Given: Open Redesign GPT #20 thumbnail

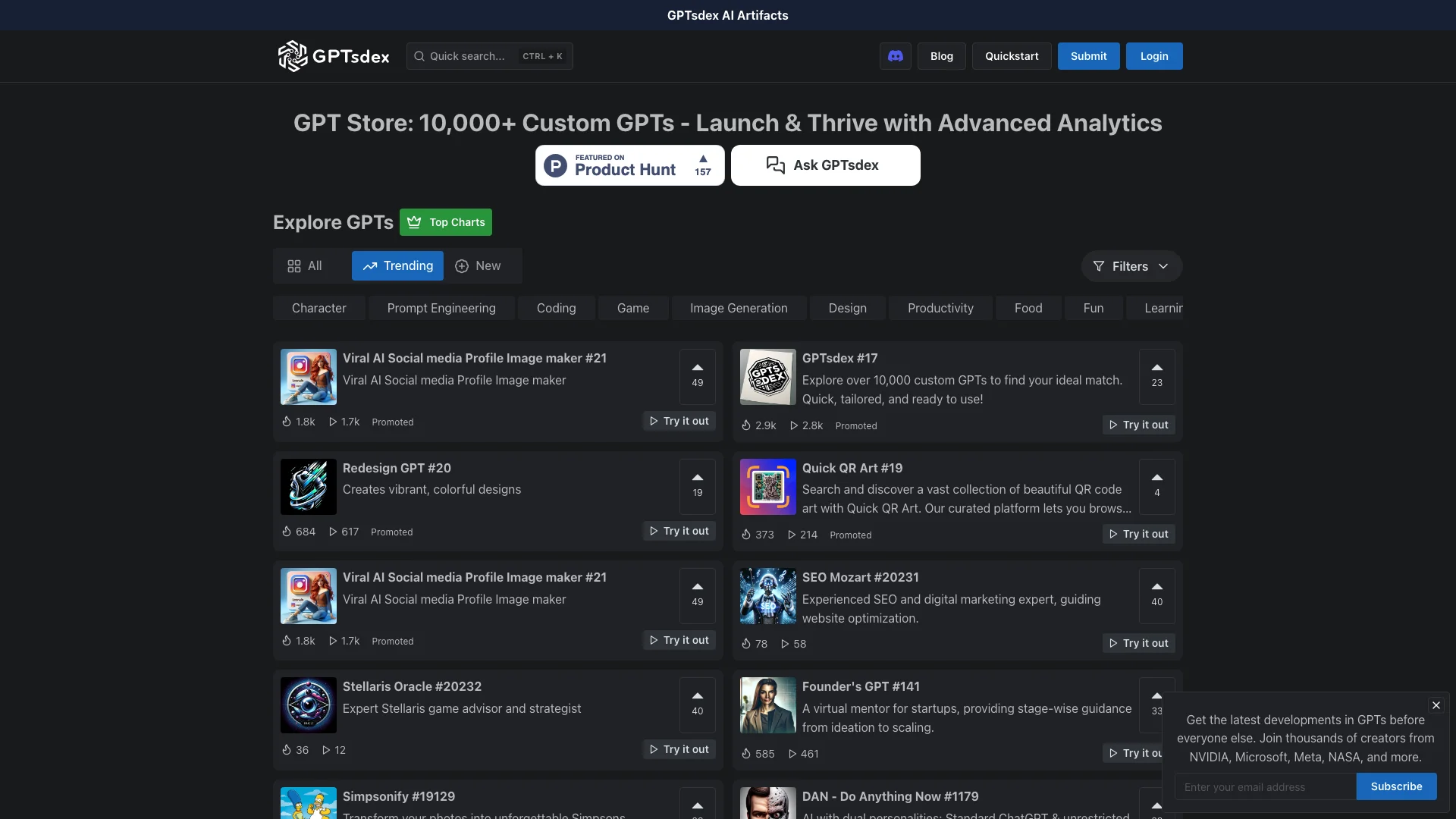Looking at the screenshot, I should (308, 487).
